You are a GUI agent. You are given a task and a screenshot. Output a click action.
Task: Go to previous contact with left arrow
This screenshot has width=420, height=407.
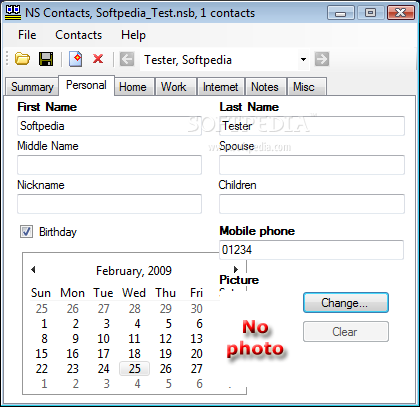[x=127, y=59]
